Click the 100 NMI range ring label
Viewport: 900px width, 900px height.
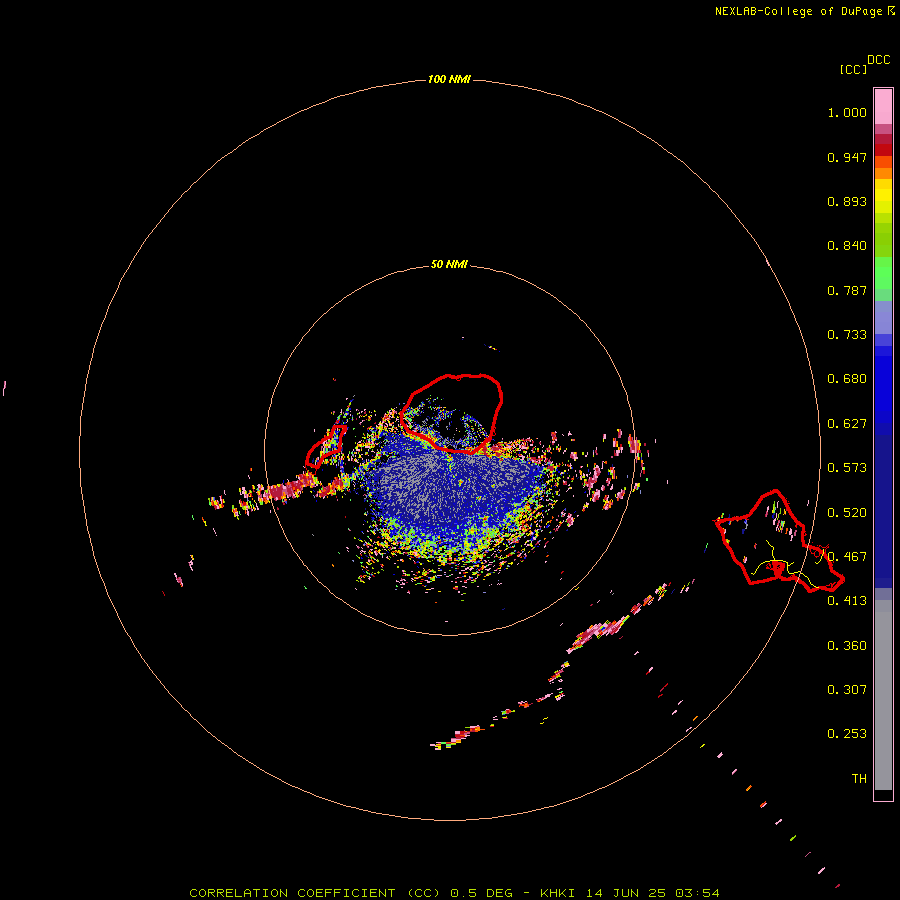pyautogui.click(x=449, y=79)
